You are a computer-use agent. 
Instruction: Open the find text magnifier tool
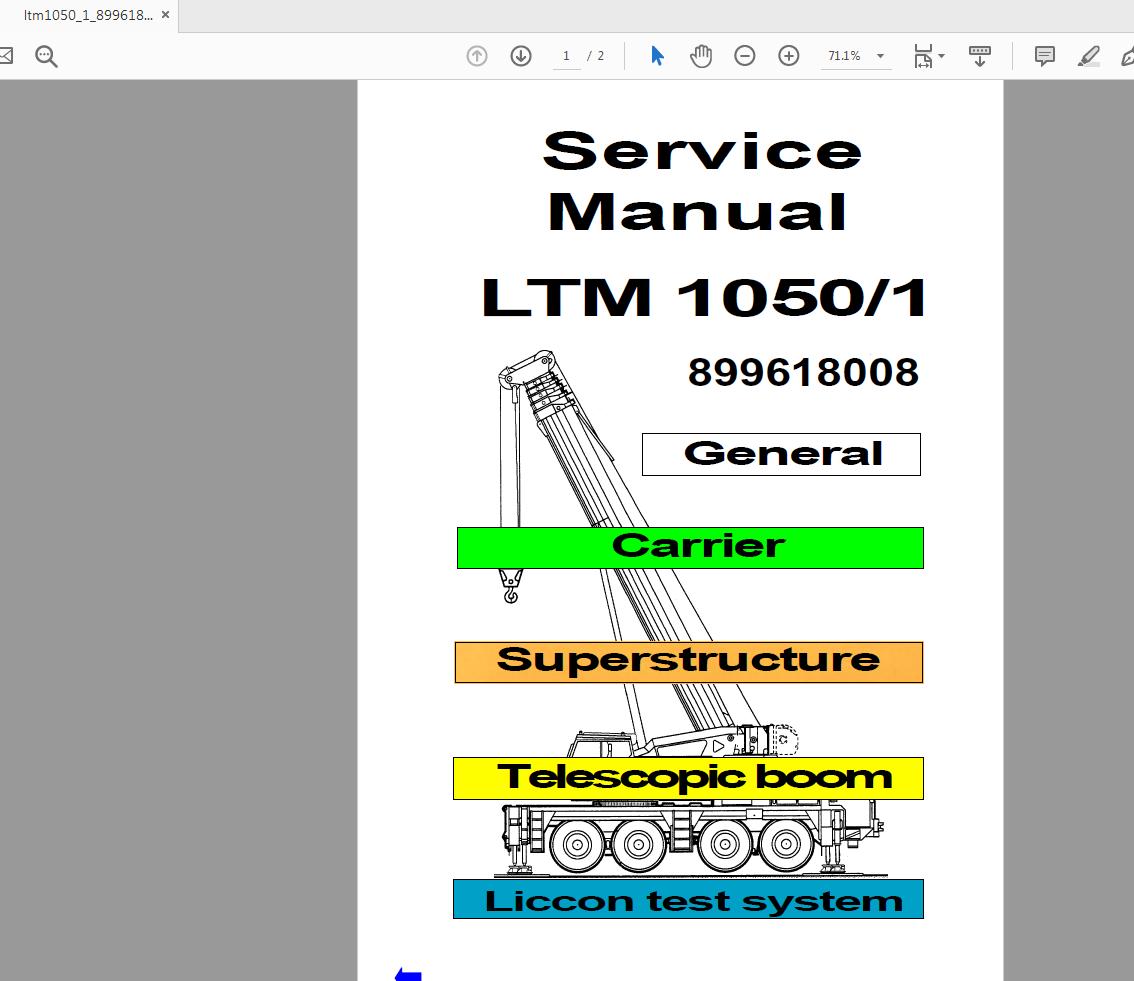pos(46,56)
